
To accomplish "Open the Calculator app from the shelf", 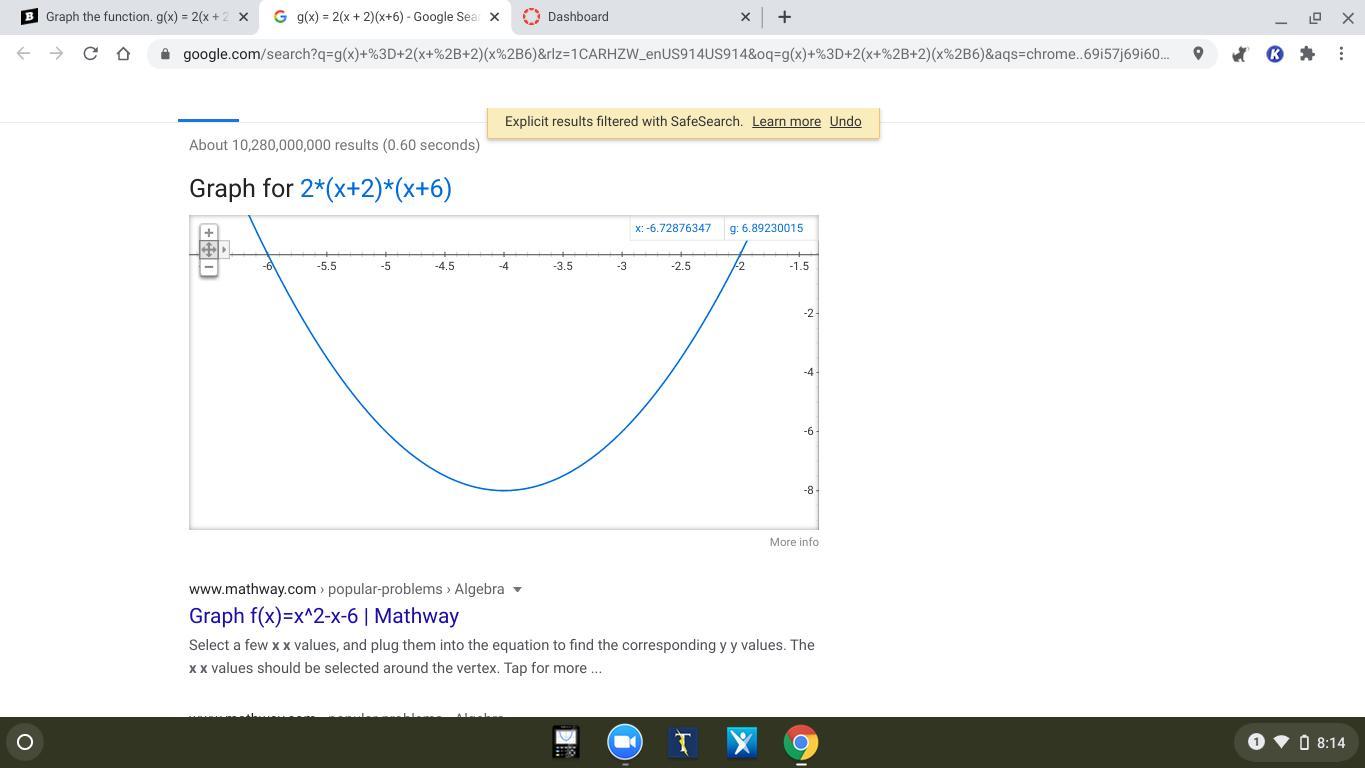I will (x=566, y=742).
